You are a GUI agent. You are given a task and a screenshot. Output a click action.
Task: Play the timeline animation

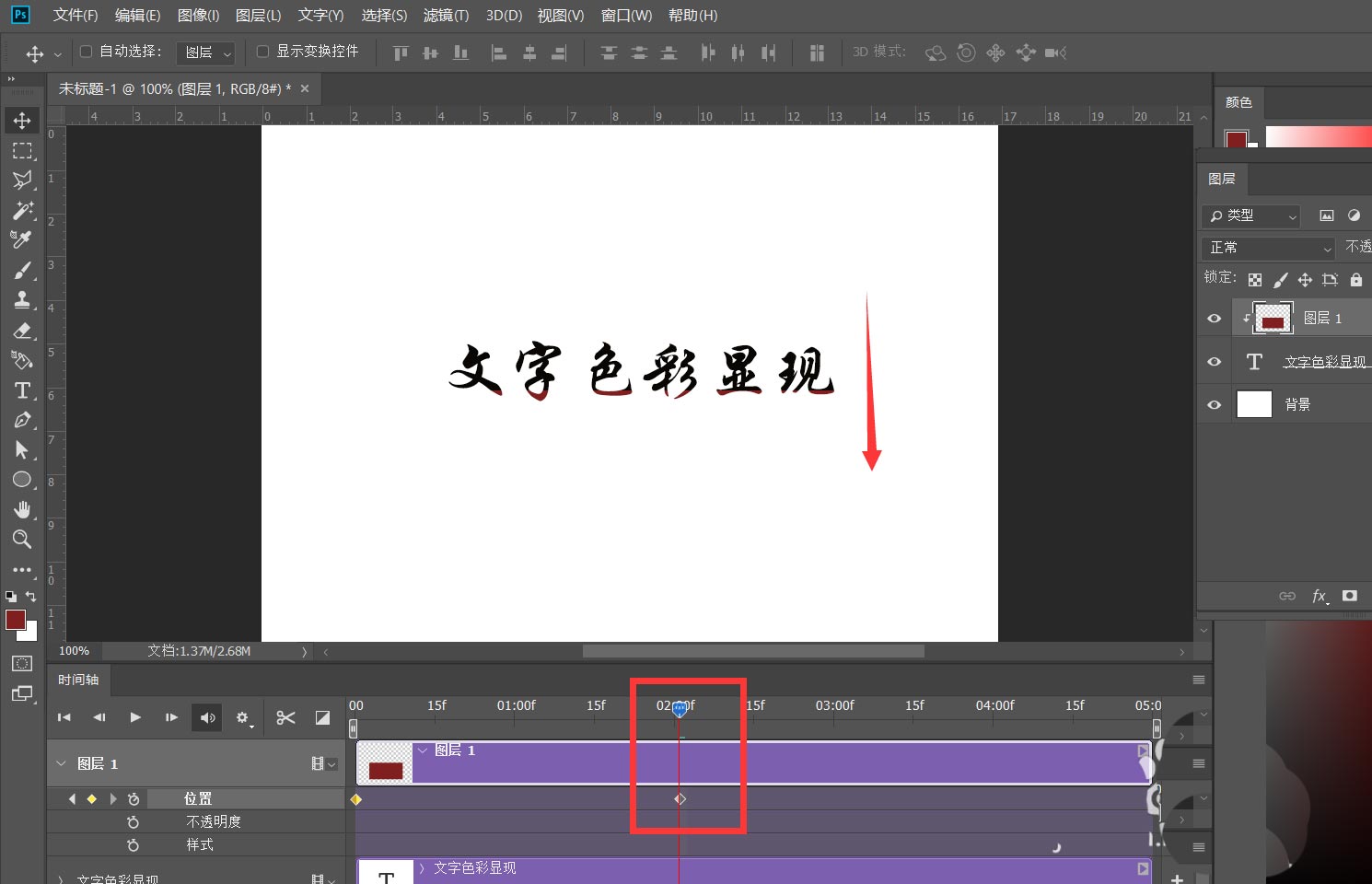point(135,717)
